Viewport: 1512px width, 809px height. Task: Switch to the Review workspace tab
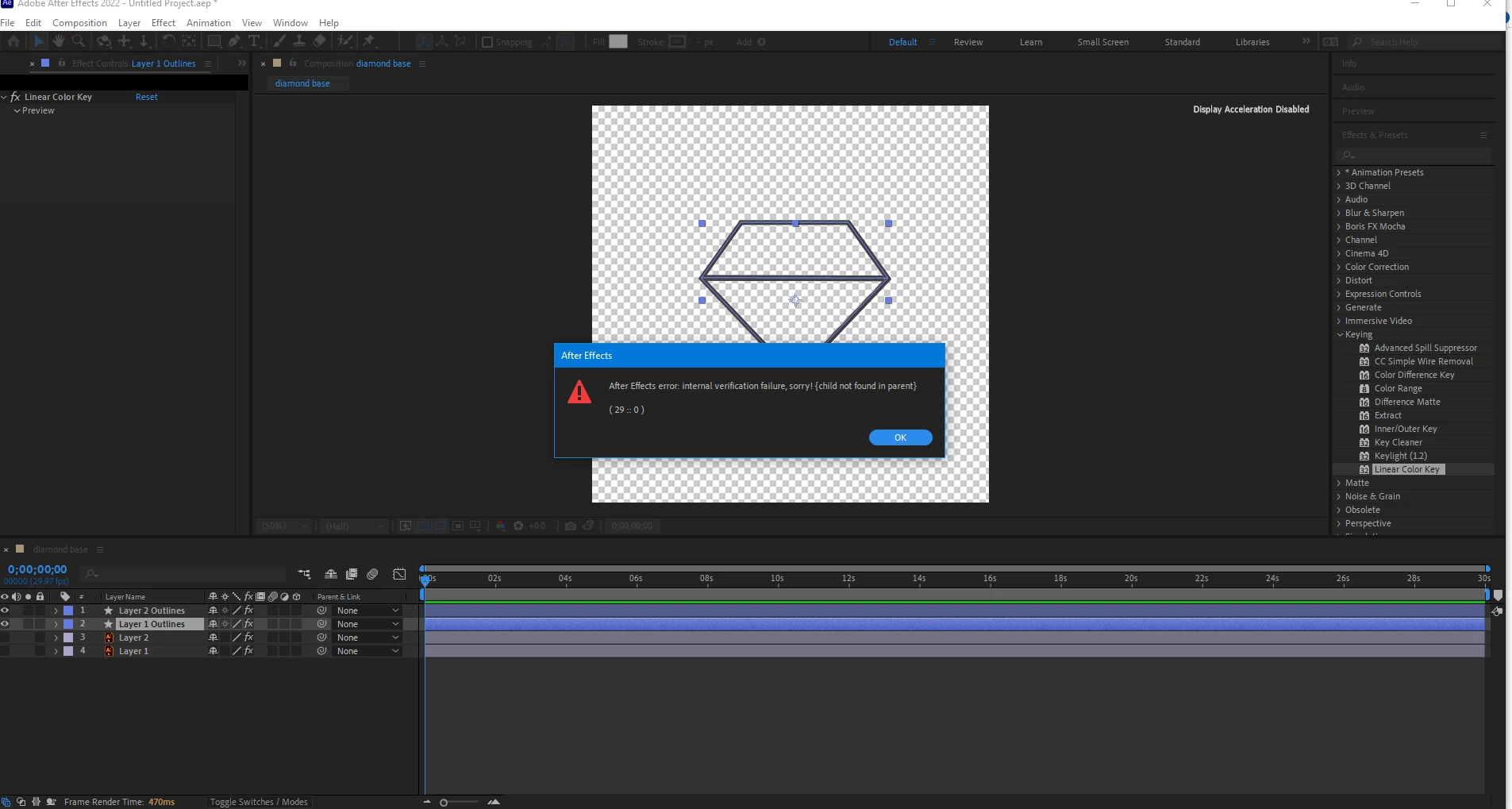968,42
